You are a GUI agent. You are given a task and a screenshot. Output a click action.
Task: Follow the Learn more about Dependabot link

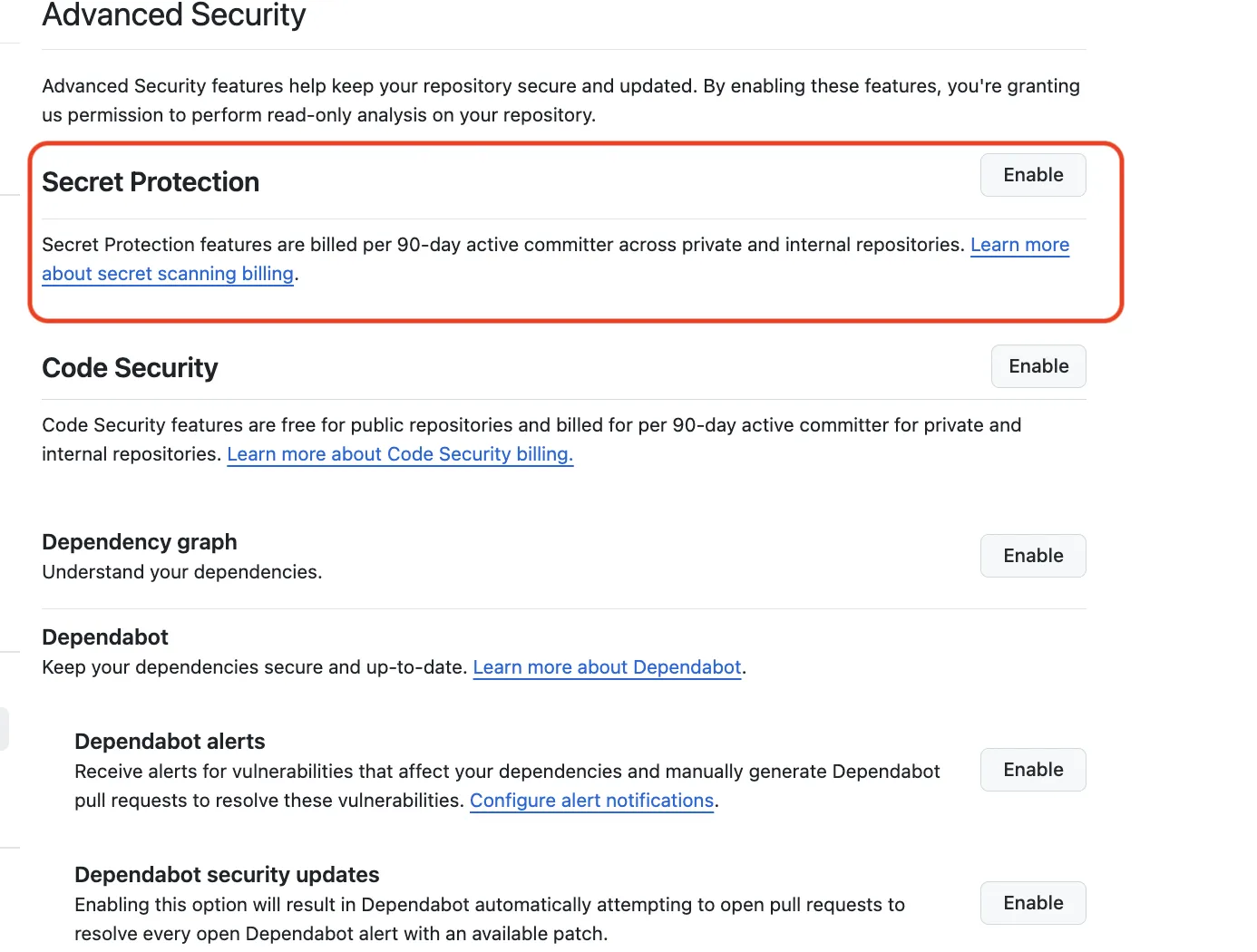(607, 667)
